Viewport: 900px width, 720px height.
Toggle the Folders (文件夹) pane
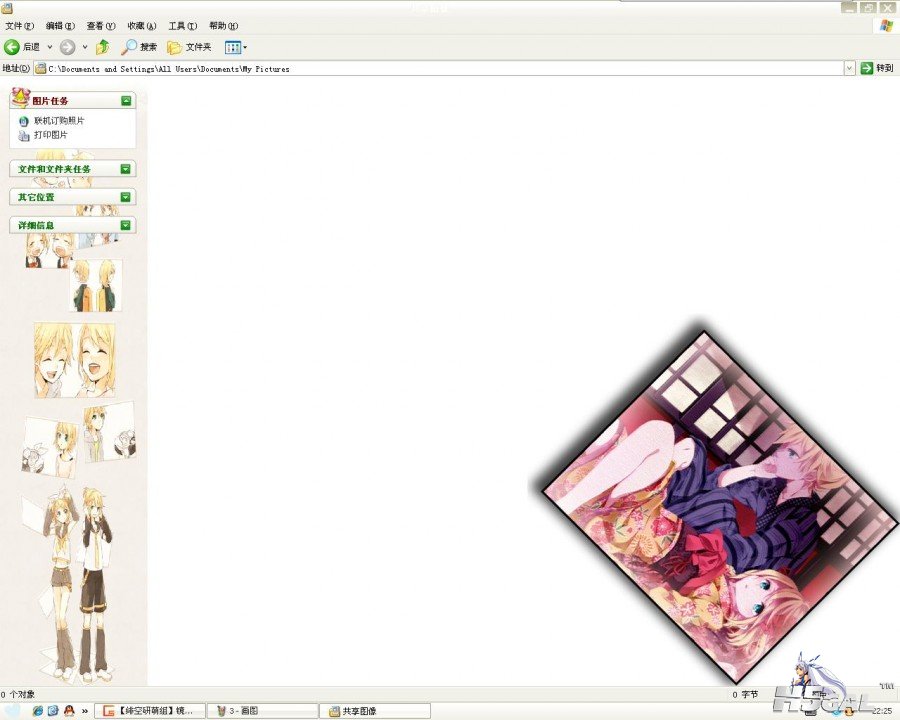click(189, 47)
